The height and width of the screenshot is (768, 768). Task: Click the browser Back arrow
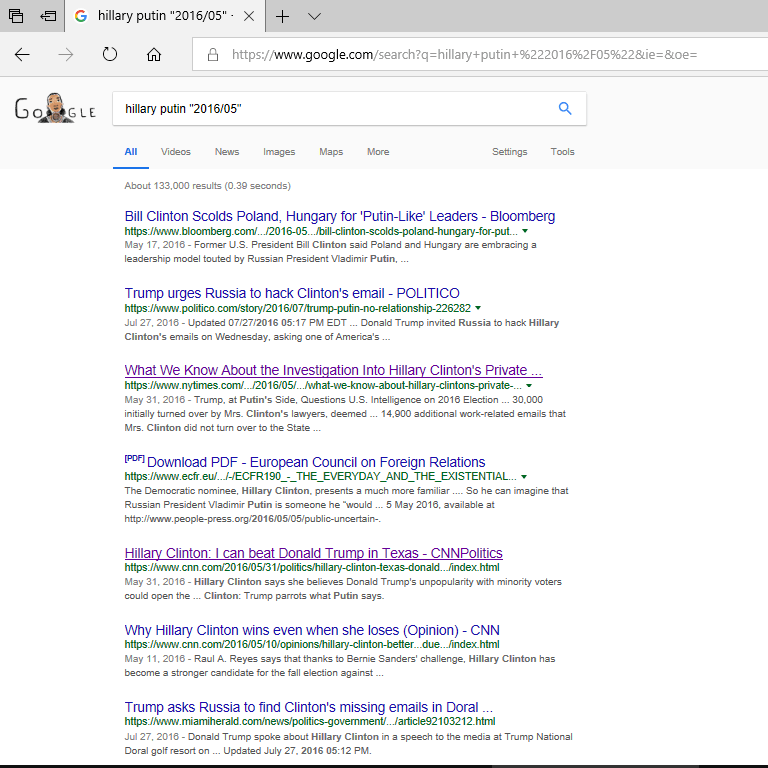22,54
